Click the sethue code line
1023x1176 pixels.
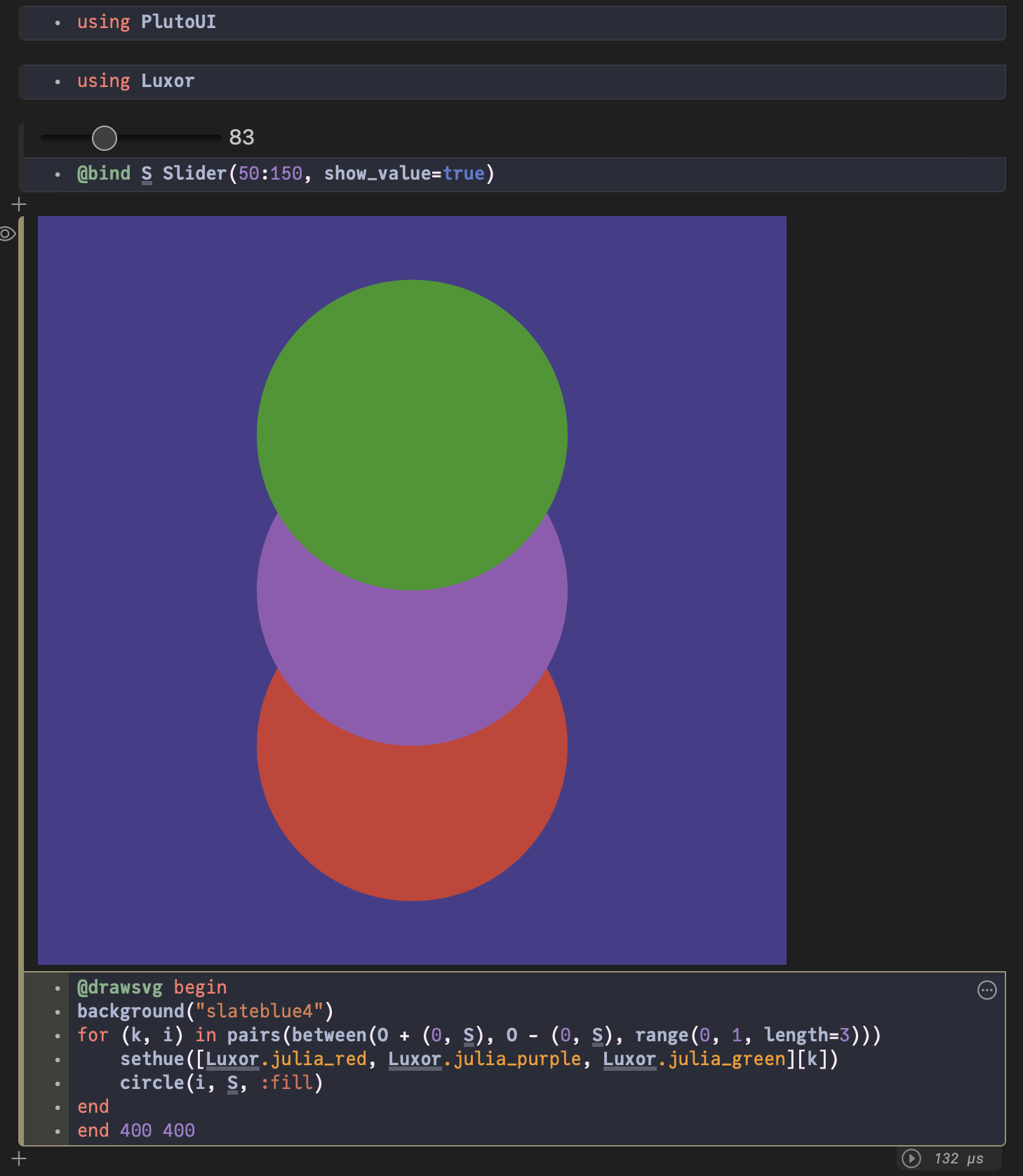click(479, 1059)
